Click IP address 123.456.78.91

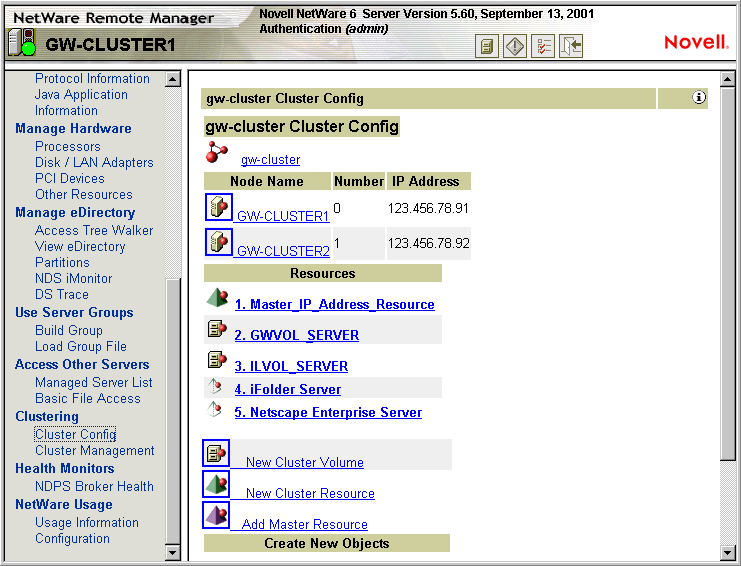[428, 208]
